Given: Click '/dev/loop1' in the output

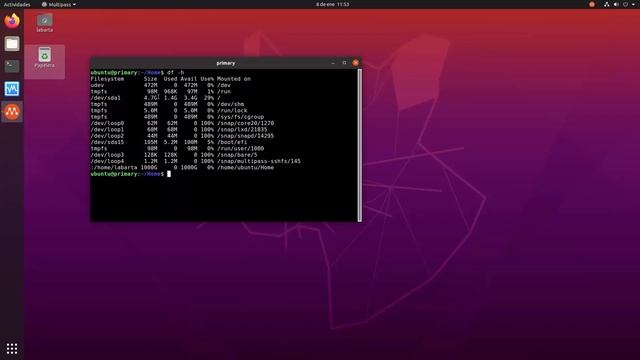Looking at the screenshot, I should 107,130.
